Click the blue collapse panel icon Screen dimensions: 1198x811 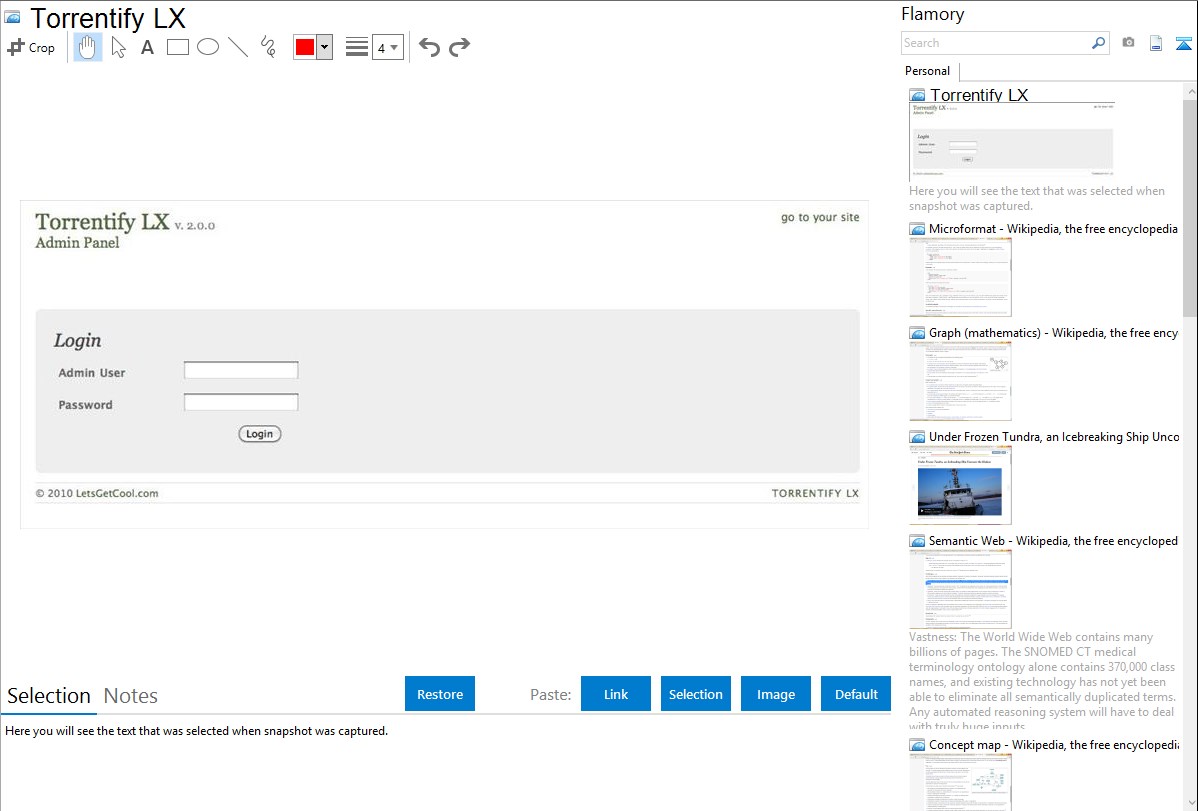tap(1183, 43)
